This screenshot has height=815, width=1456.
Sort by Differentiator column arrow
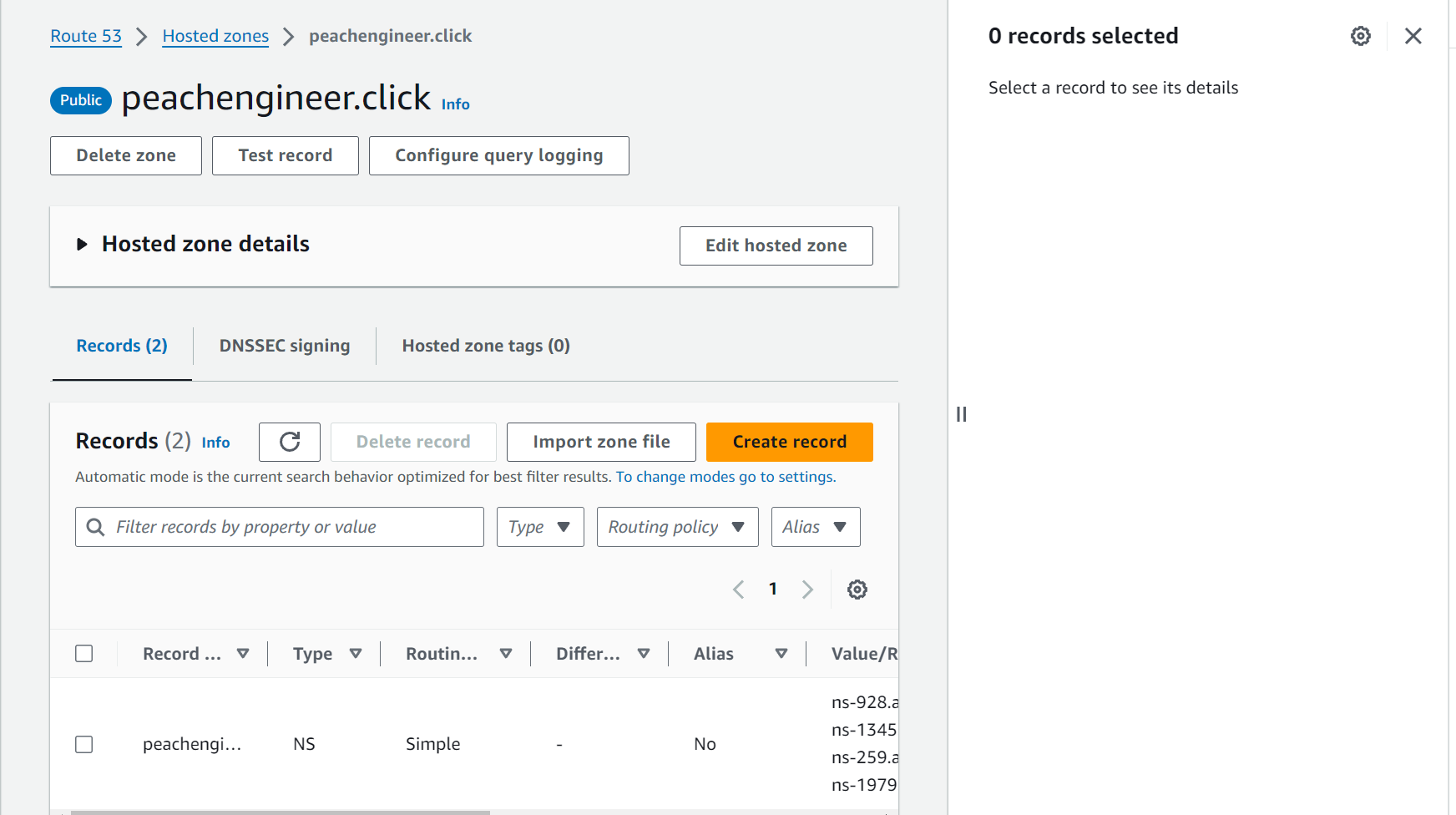click(x=644, y=654)
